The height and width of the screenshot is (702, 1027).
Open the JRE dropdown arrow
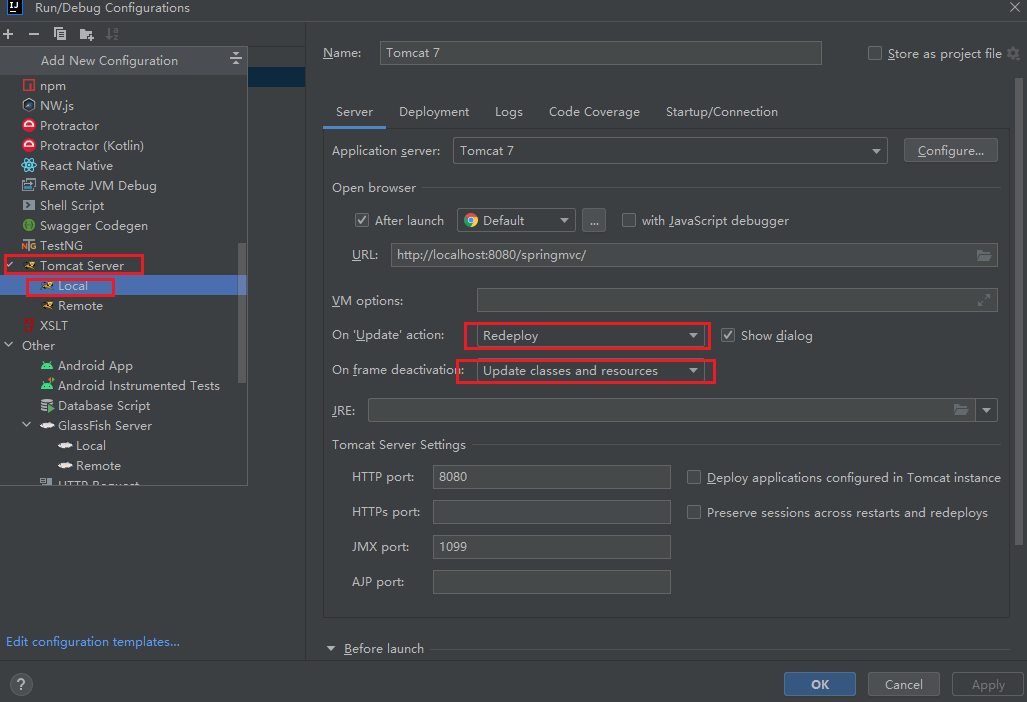coord(986,410)
